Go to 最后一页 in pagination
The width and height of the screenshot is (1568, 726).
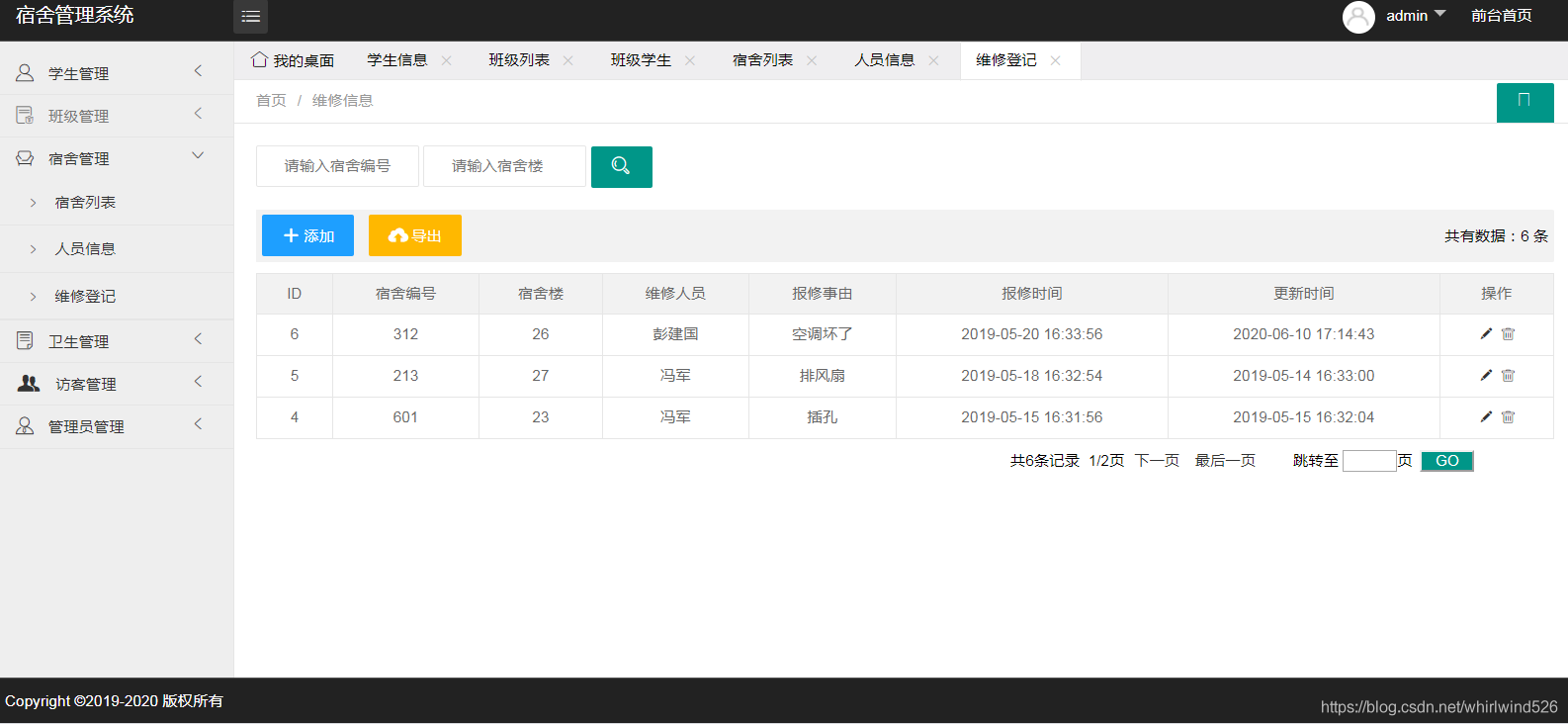click(x=1225, y=461)
